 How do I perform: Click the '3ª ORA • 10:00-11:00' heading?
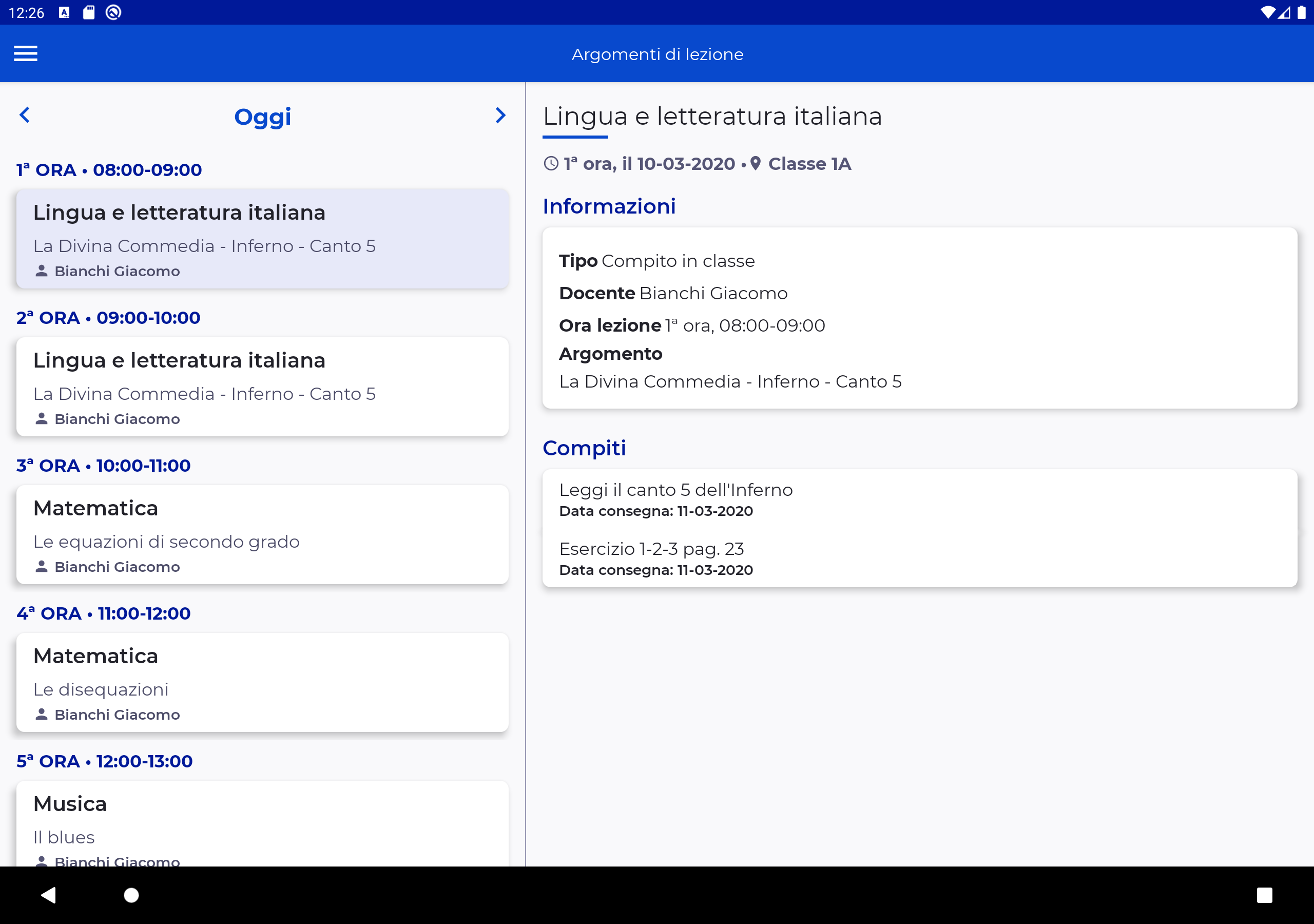[x=104, y=466]
